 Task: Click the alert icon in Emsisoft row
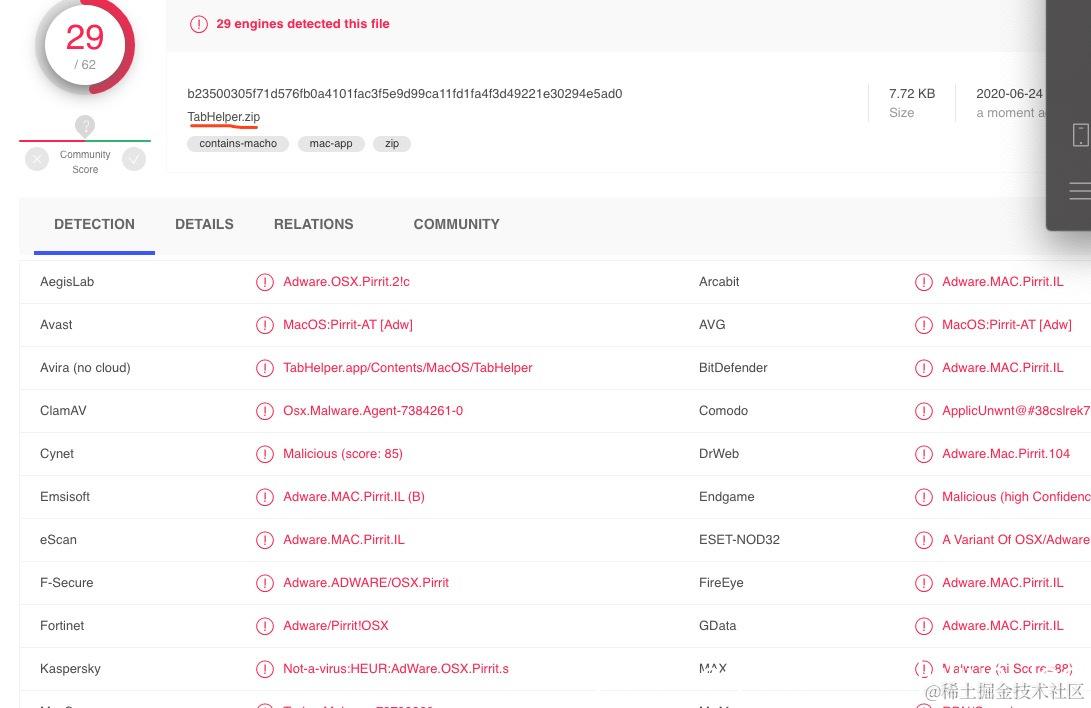[265, 497]
